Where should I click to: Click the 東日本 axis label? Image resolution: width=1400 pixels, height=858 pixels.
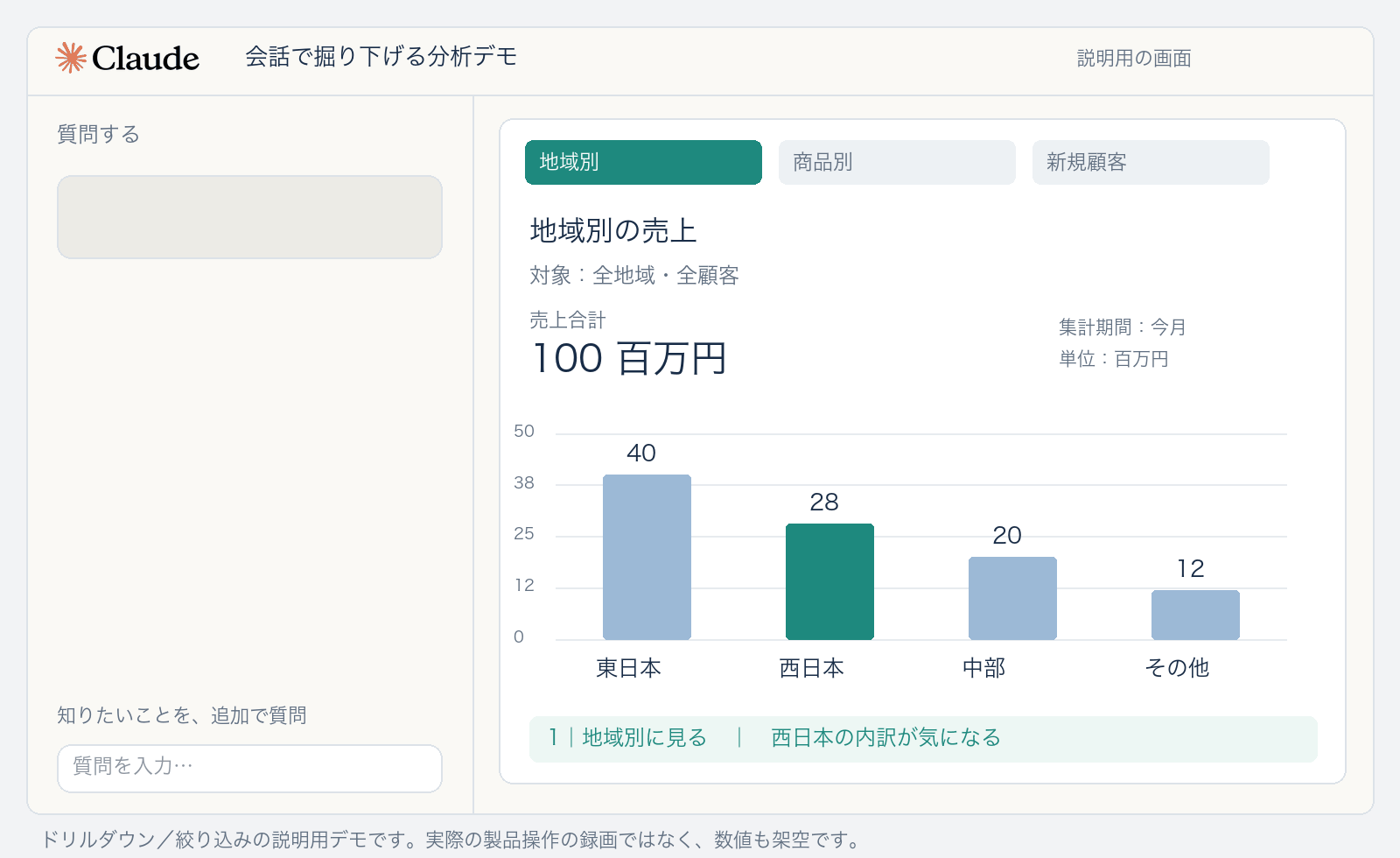(x=629, y=668)
